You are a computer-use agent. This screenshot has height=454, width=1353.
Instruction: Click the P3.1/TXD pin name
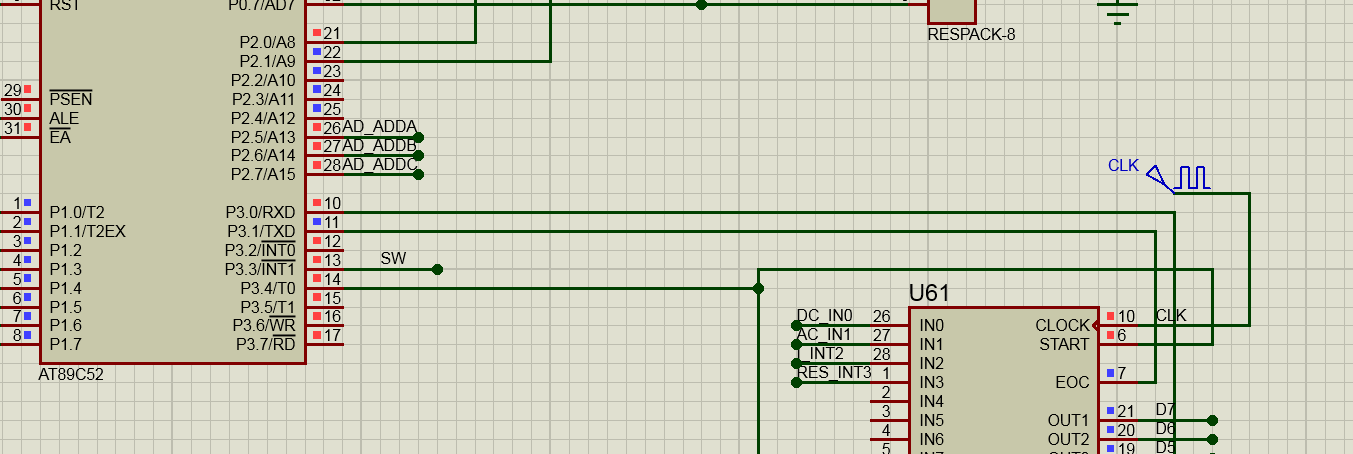tap(261, 232)
